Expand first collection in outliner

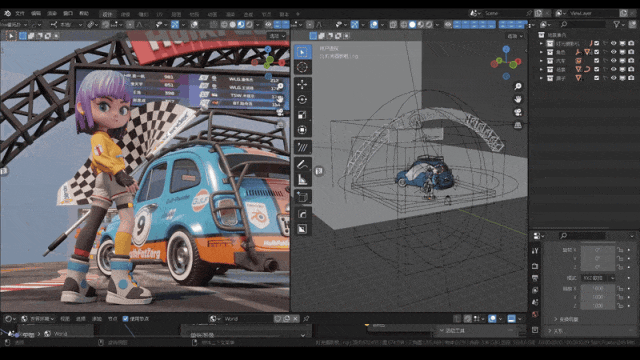[x=542, y=43]
